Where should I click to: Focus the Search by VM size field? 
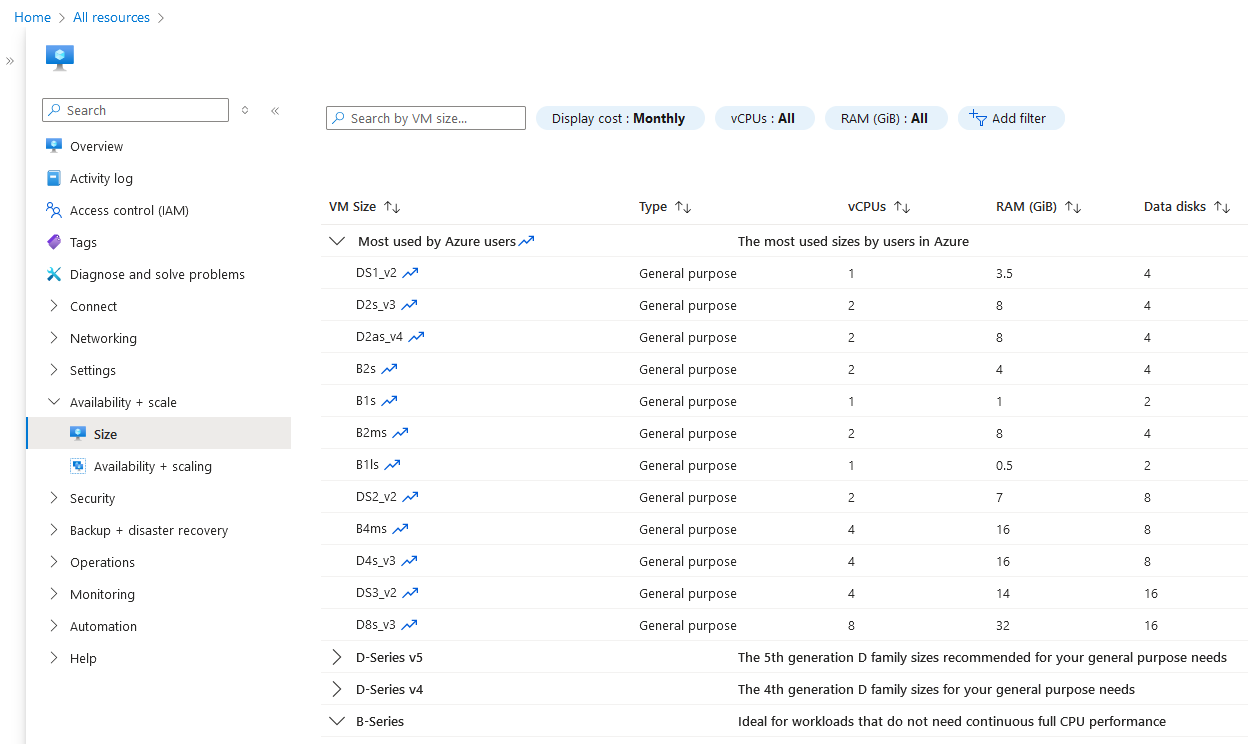(426, 118)
